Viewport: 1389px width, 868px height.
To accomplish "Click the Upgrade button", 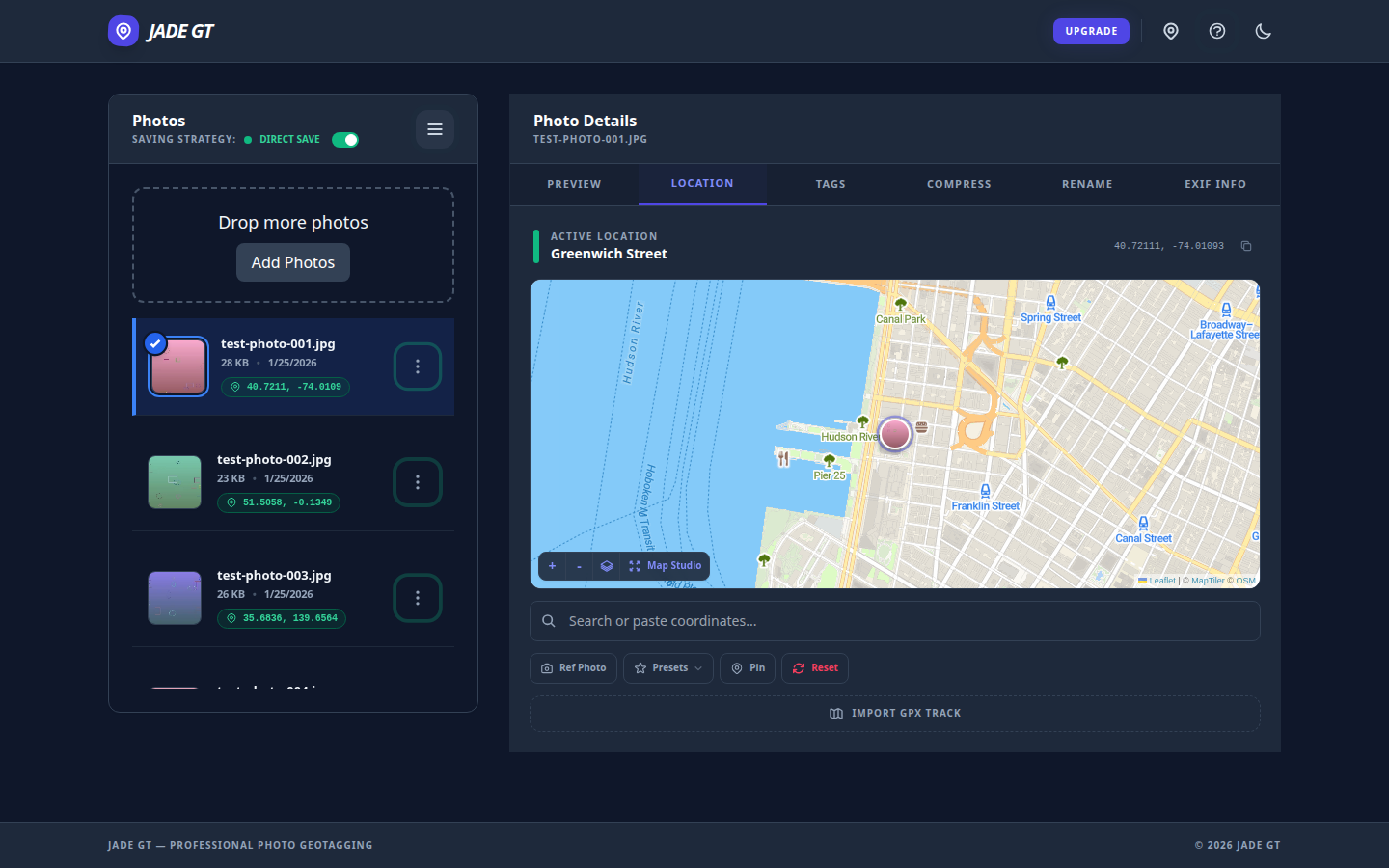I will pos(1091,31).
